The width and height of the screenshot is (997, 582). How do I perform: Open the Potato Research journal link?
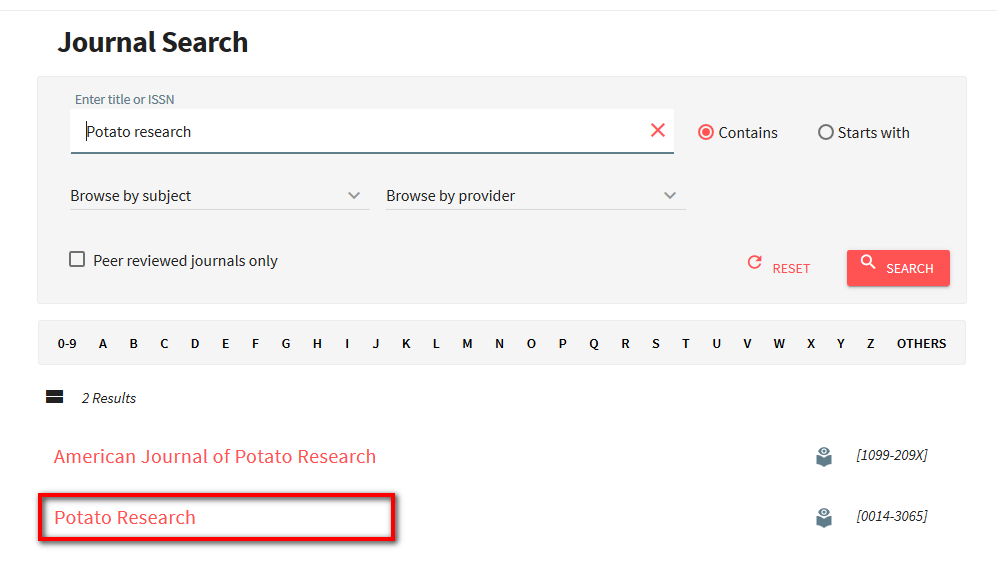coord(125,518)
